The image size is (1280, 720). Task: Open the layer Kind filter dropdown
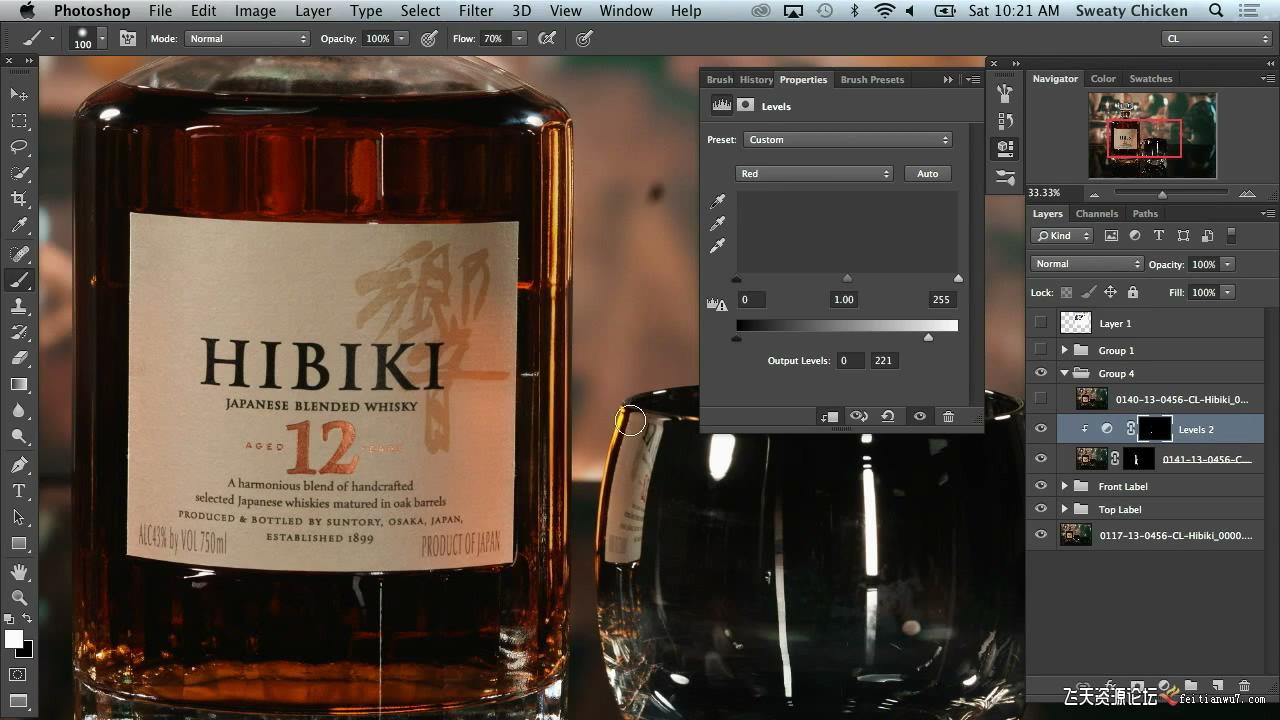point(1063,236)
